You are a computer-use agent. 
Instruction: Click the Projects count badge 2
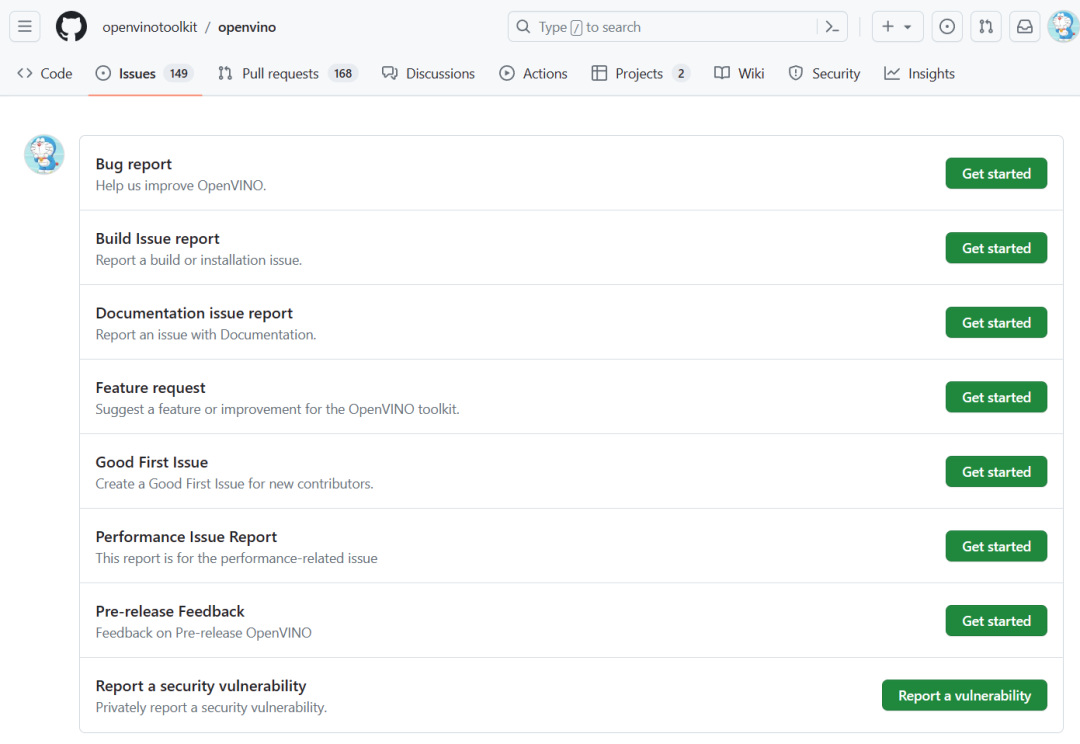pos(681,74)
